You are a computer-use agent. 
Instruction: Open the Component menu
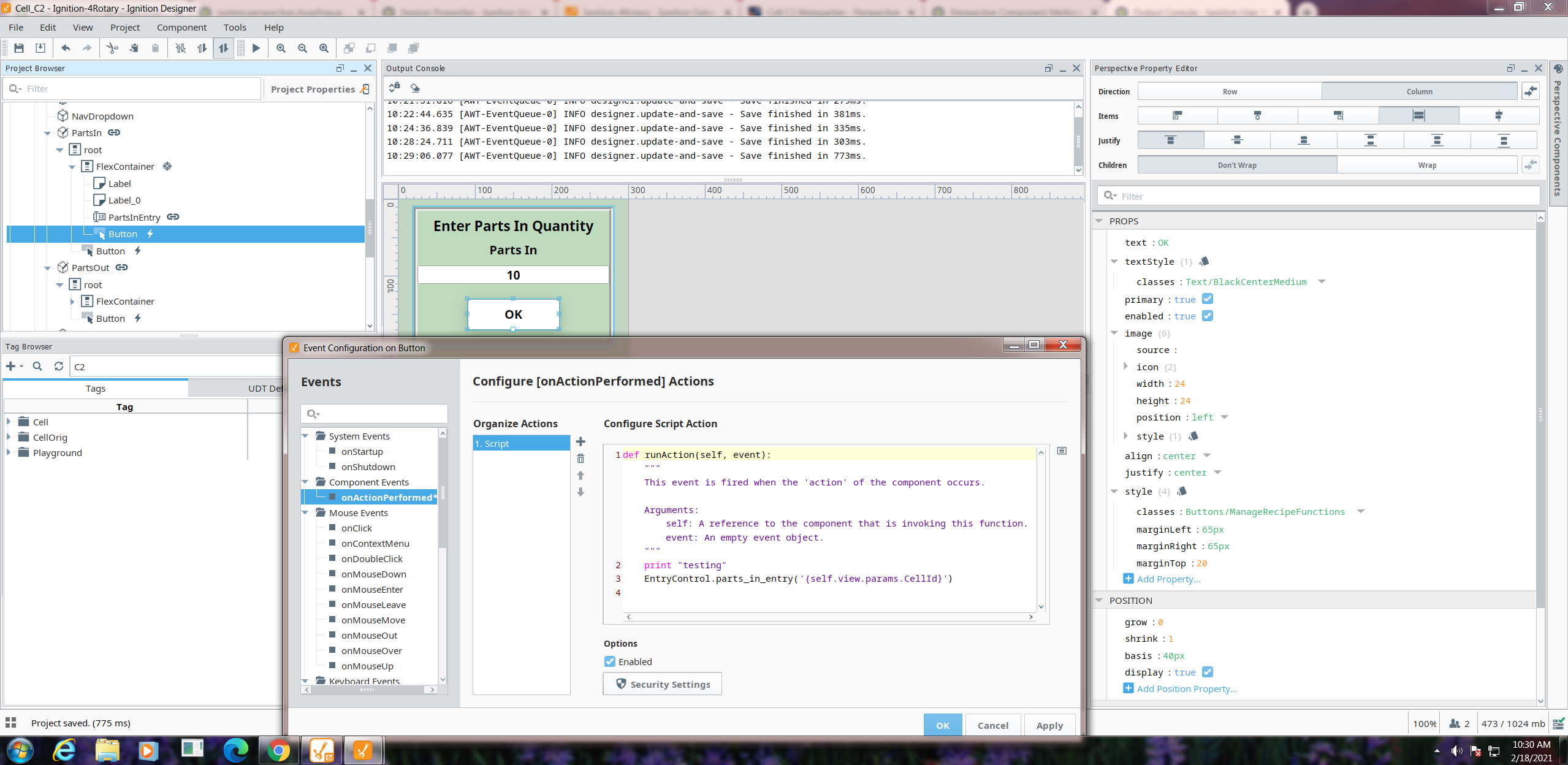[x=181, y=28]
